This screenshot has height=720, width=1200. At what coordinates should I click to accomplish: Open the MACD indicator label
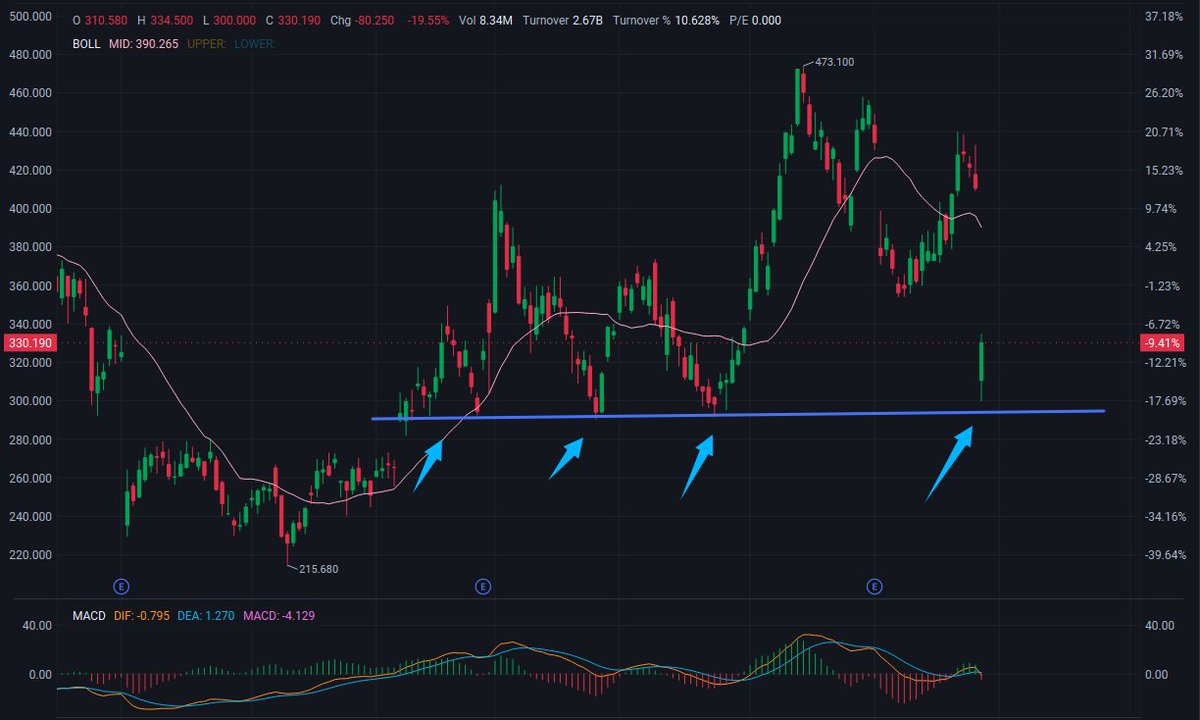pos(89,615)
